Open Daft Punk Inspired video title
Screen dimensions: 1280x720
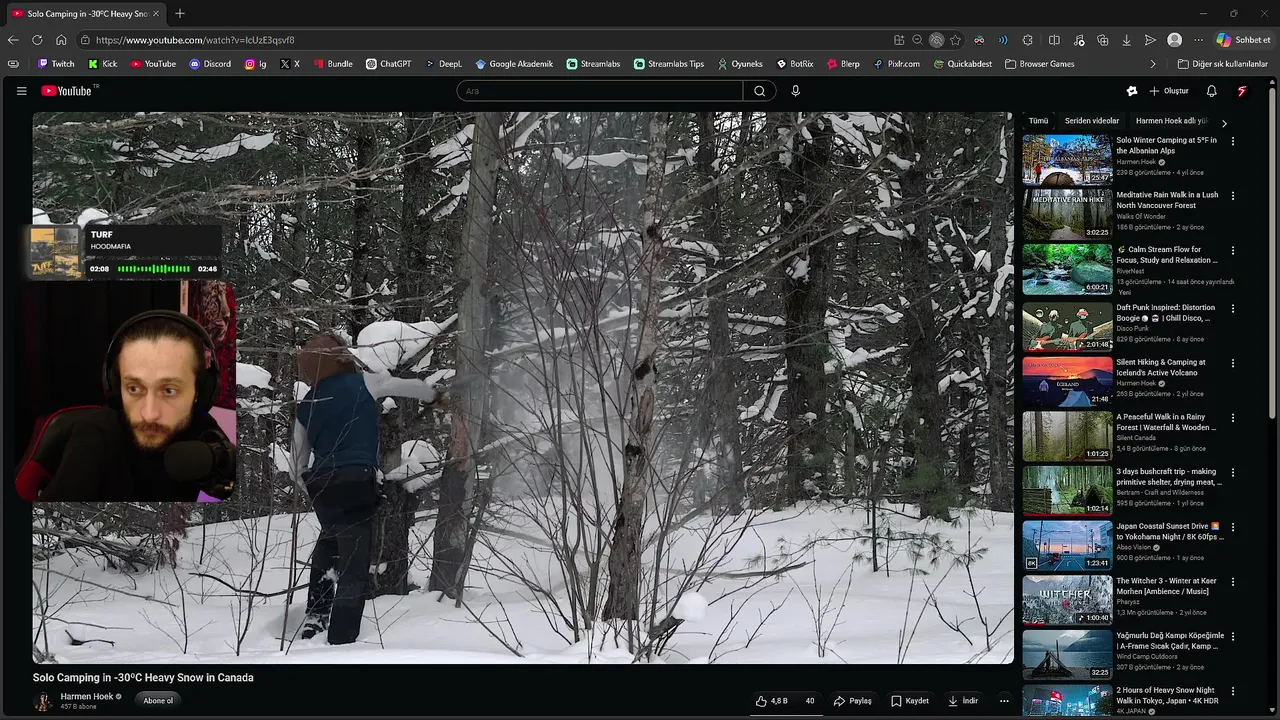pyautogui.click(x=1166, y=313)
